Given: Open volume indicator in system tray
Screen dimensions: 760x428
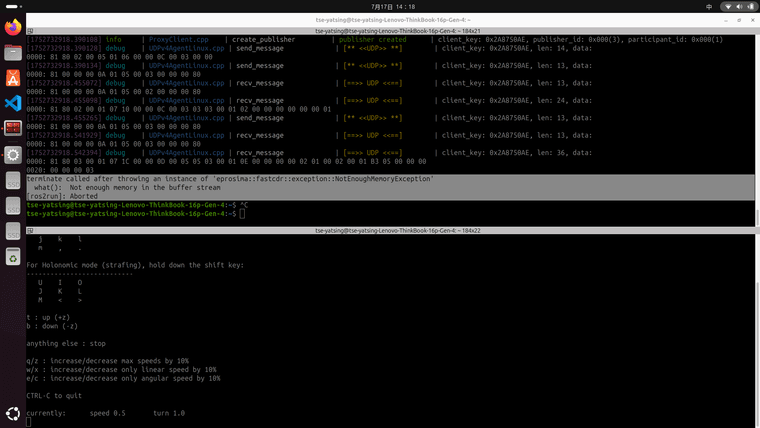Looking at the screenshot, I should click(739, 7).
